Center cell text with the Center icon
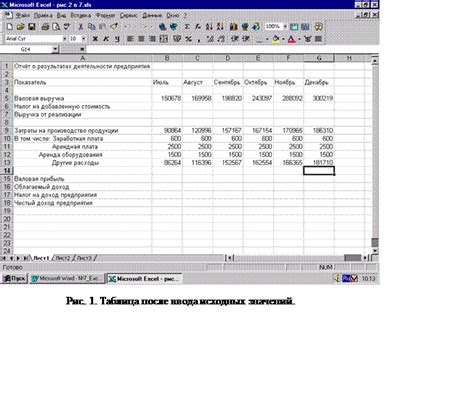 (x=141, y=39)
